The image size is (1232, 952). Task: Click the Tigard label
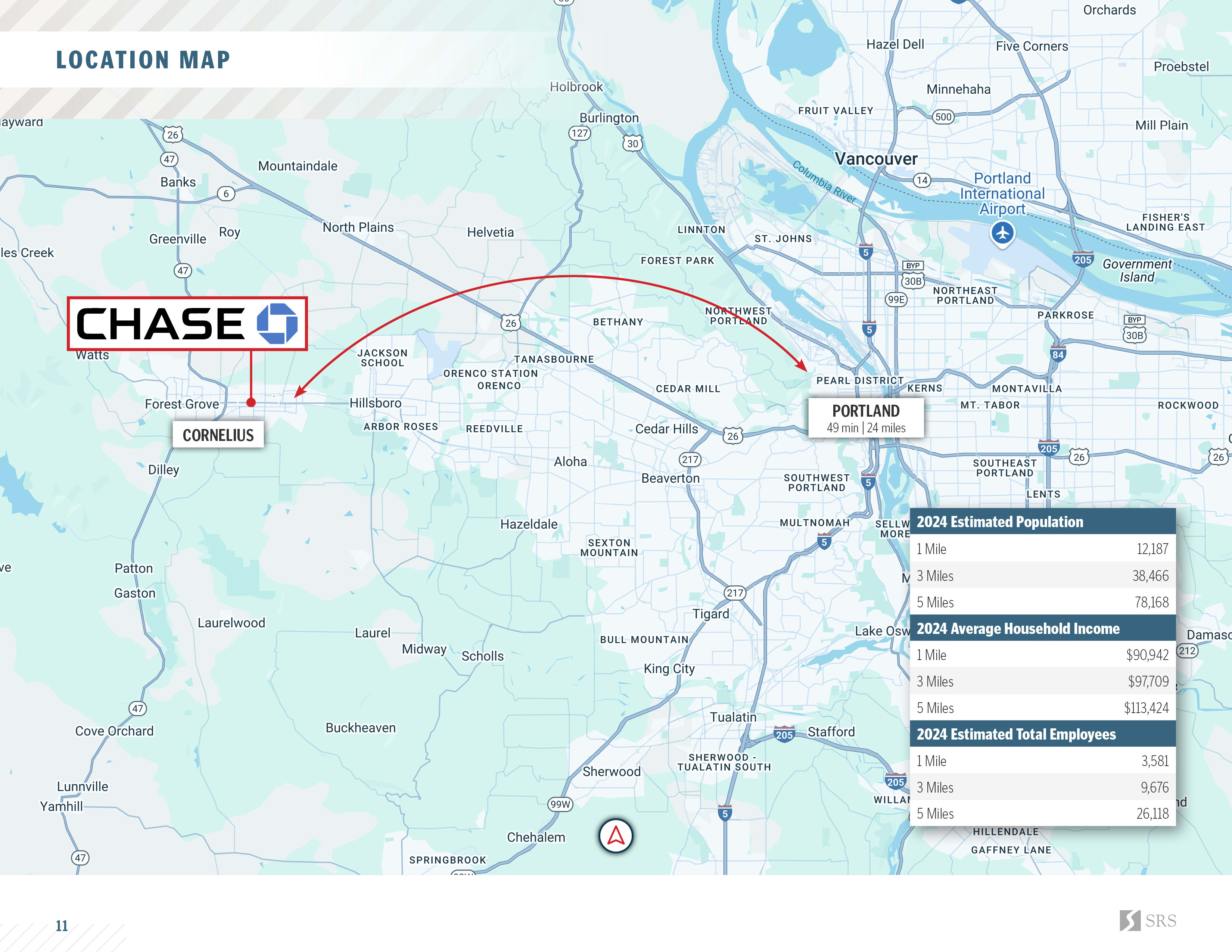coord(710,614)
